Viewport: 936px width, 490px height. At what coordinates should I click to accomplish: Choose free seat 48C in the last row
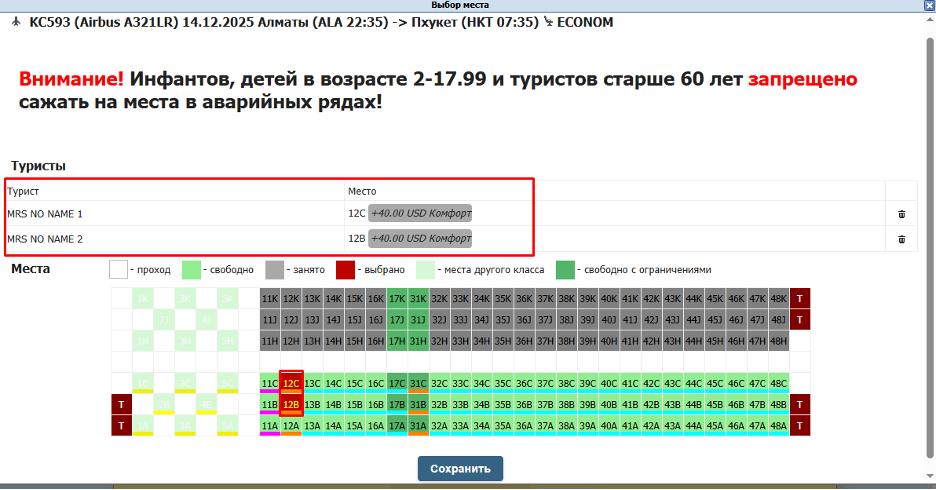point(779,383)
